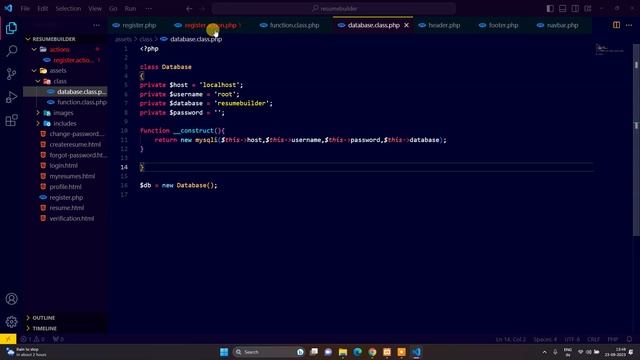
Task: Click the resumebuilder command center search box
Action: [334, 8]
